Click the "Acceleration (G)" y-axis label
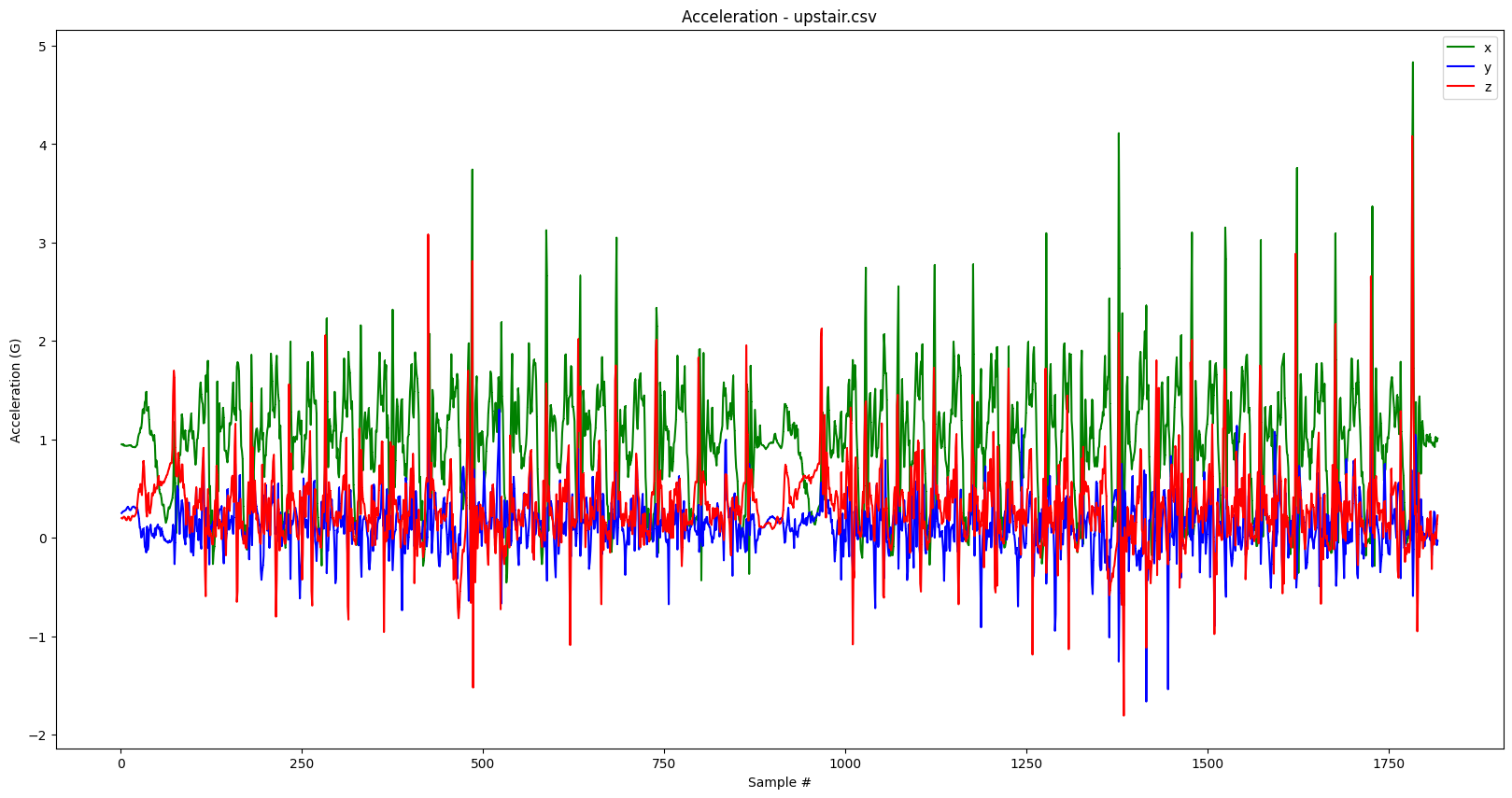This screenshot has height=798, width=1512. pos(15,390)
